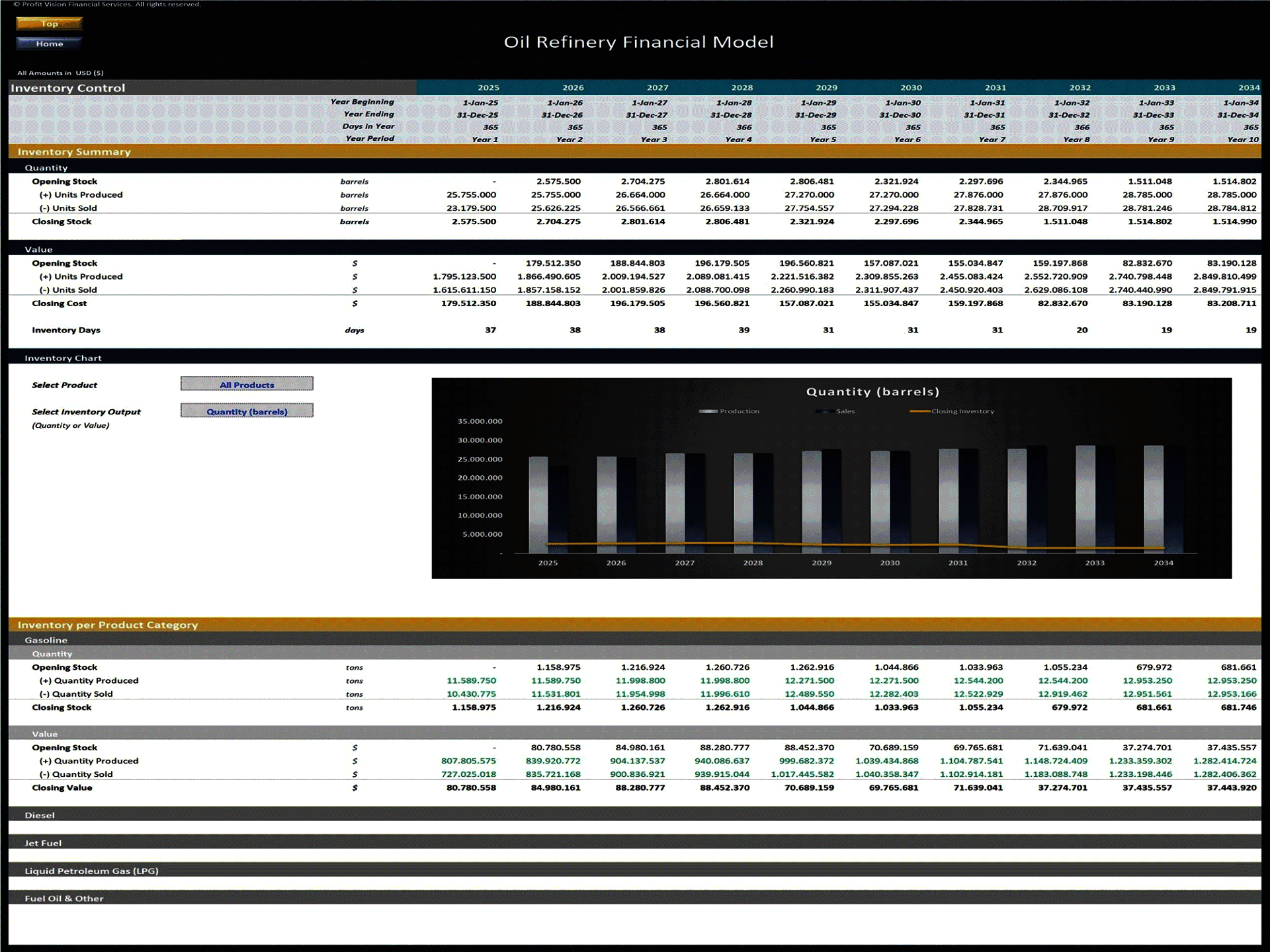
Task: Select the Inventory Chart section label
Action: 63,358
